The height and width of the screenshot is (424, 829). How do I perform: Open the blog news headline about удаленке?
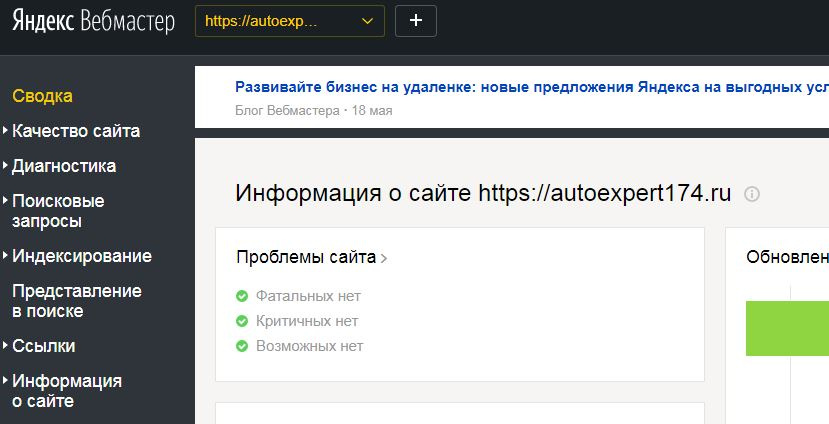click(x=530, y=87)
